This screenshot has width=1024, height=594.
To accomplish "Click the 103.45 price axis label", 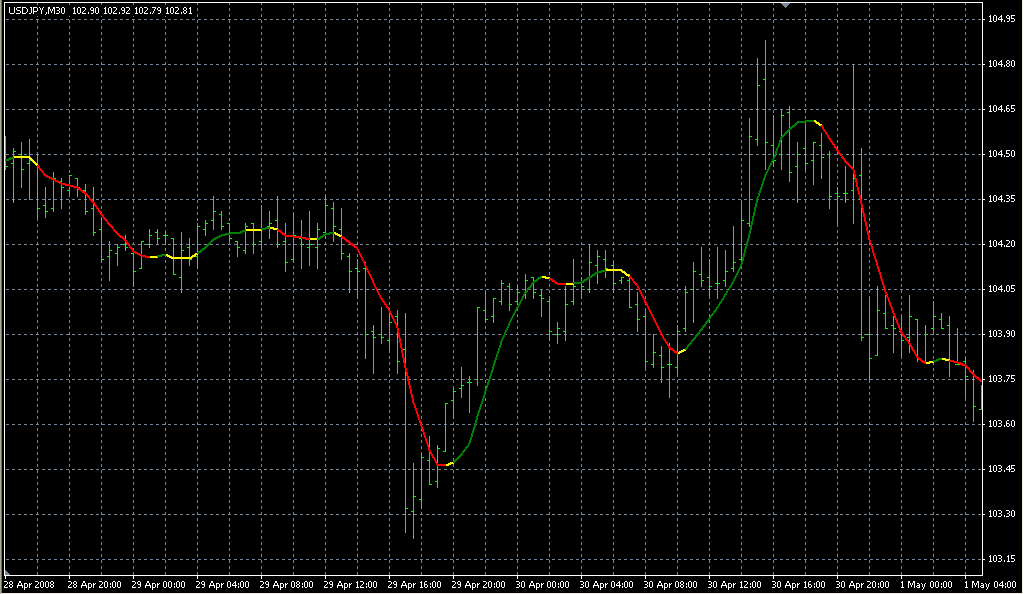I will click(x=1001, y=469).
